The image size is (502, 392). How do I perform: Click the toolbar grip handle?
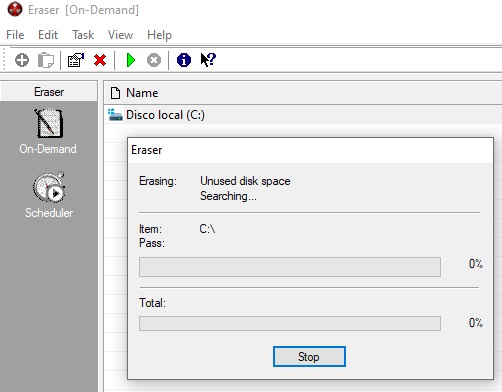pos(5,60)
